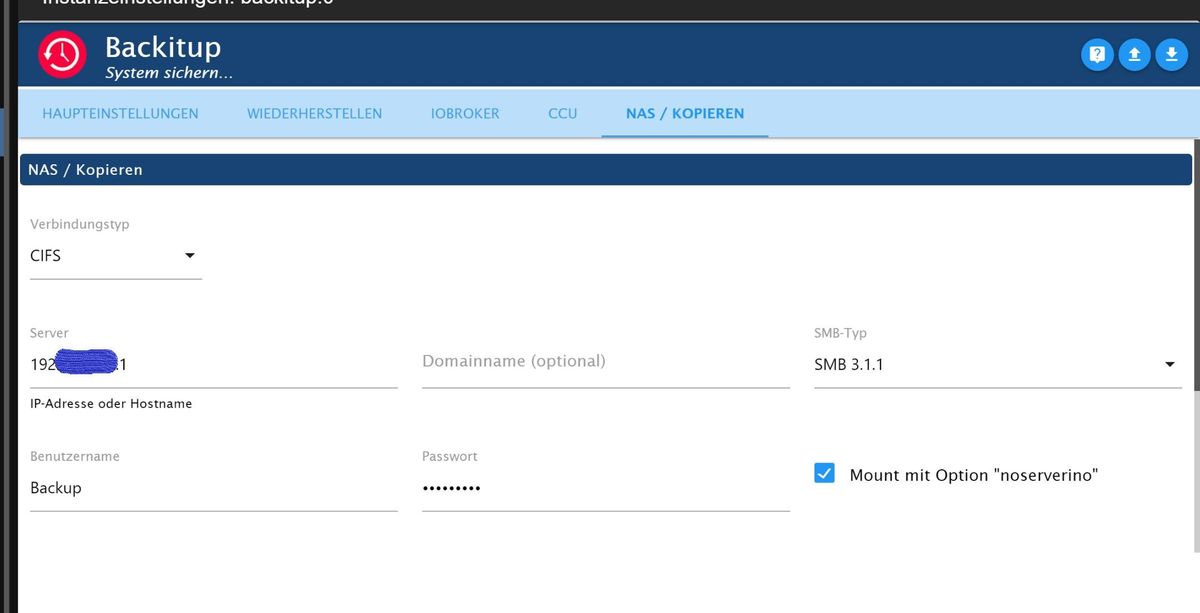Click the Mount mit Option noserverino label
The image size is (1200, 613).
pyautogui.click(x=974, y=475)
